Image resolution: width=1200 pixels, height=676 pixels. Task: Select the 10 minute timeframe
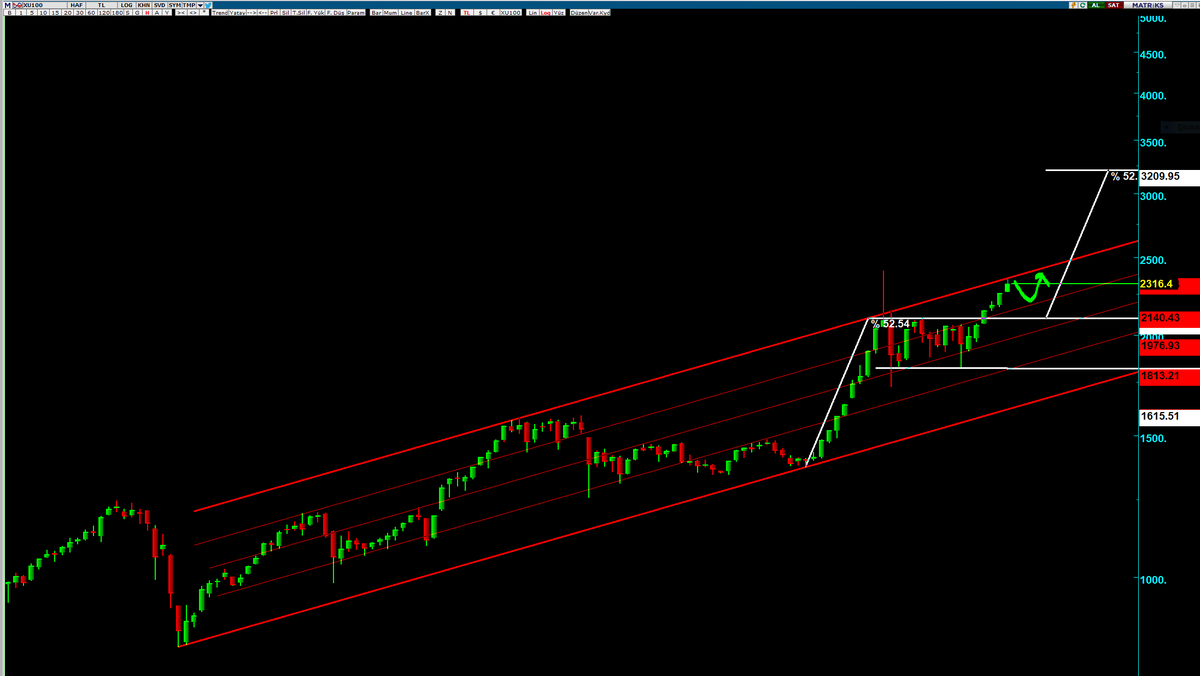click(x=43, y=12)
